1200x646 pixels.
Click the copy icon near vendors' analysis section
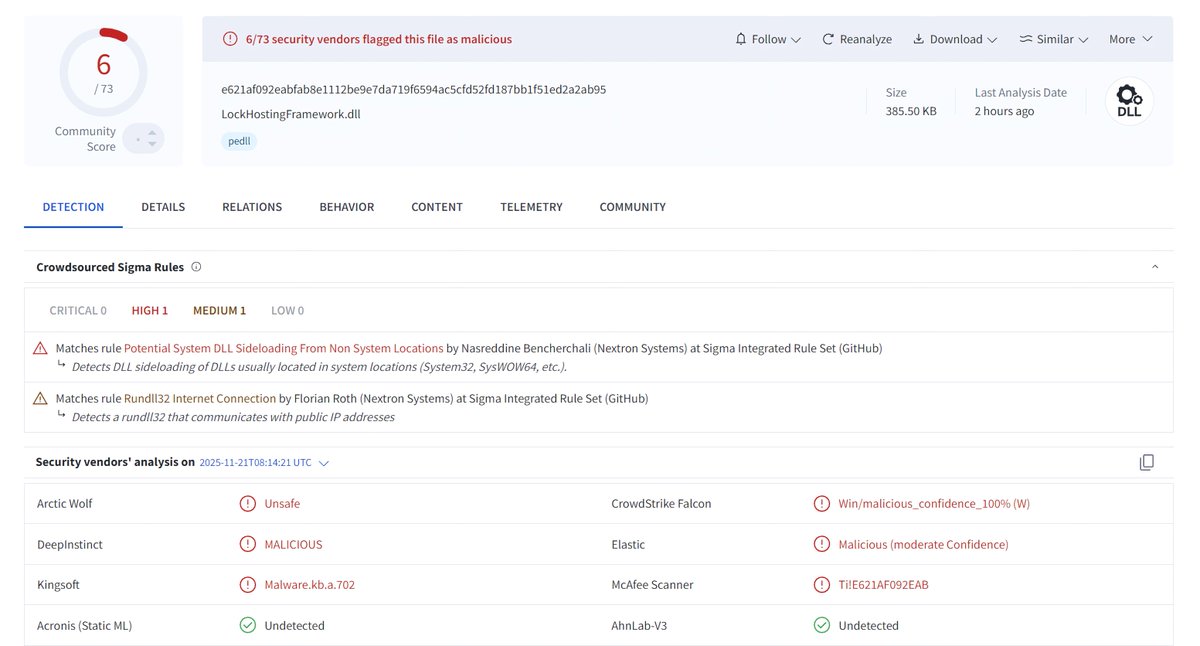point(1146,462)
